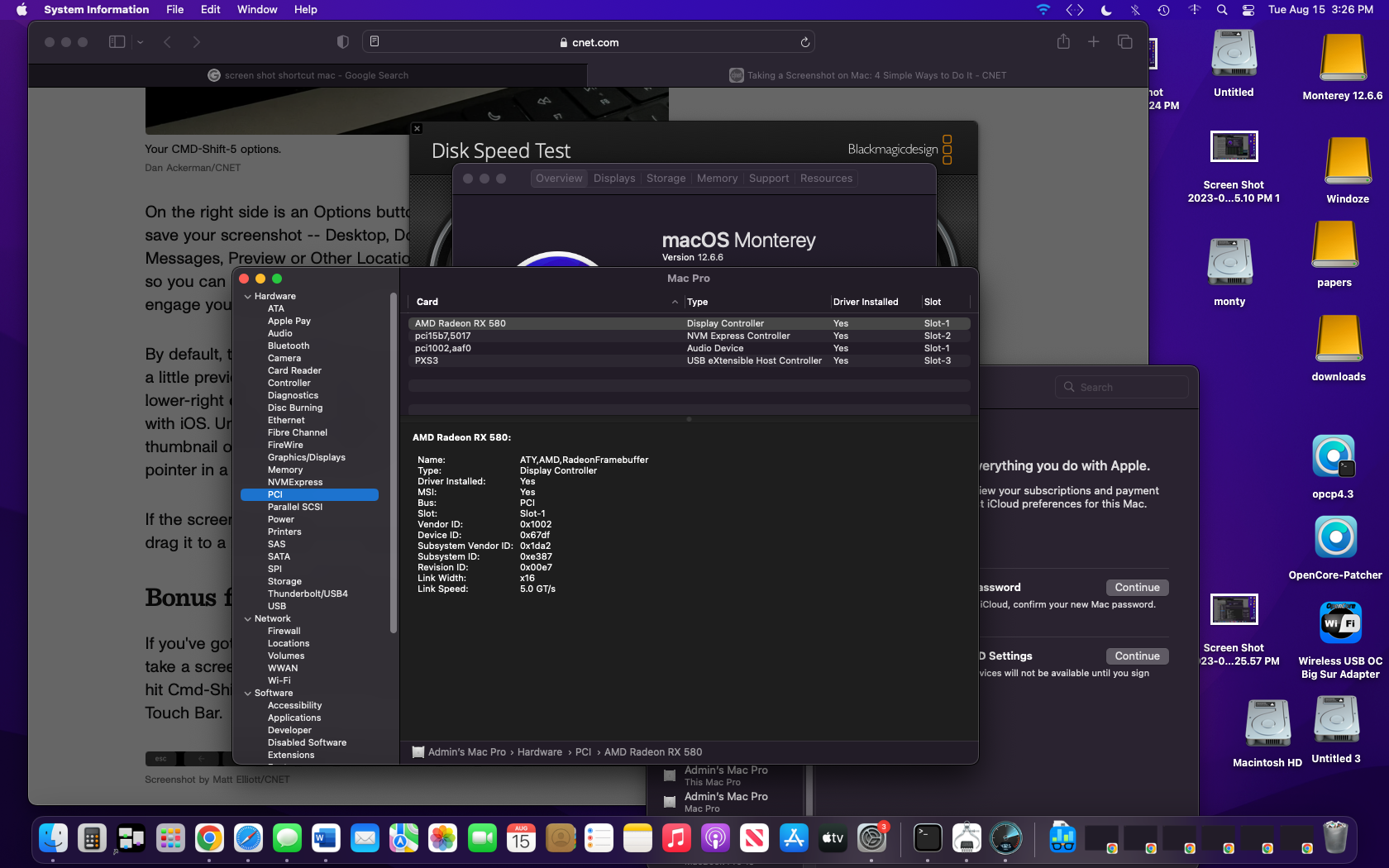
Task: Toggle the Wi-Fi menu bar icon
Action: (1043, 10)
